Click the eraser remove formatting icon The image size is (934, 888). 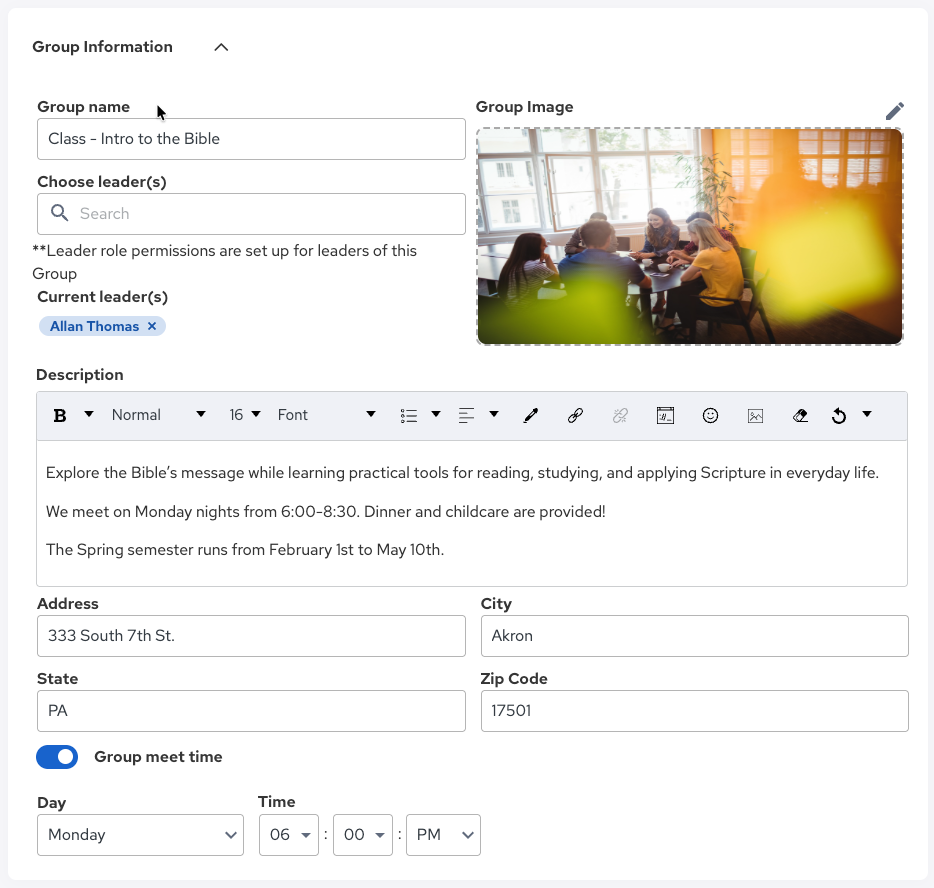(x=800, y=416)
